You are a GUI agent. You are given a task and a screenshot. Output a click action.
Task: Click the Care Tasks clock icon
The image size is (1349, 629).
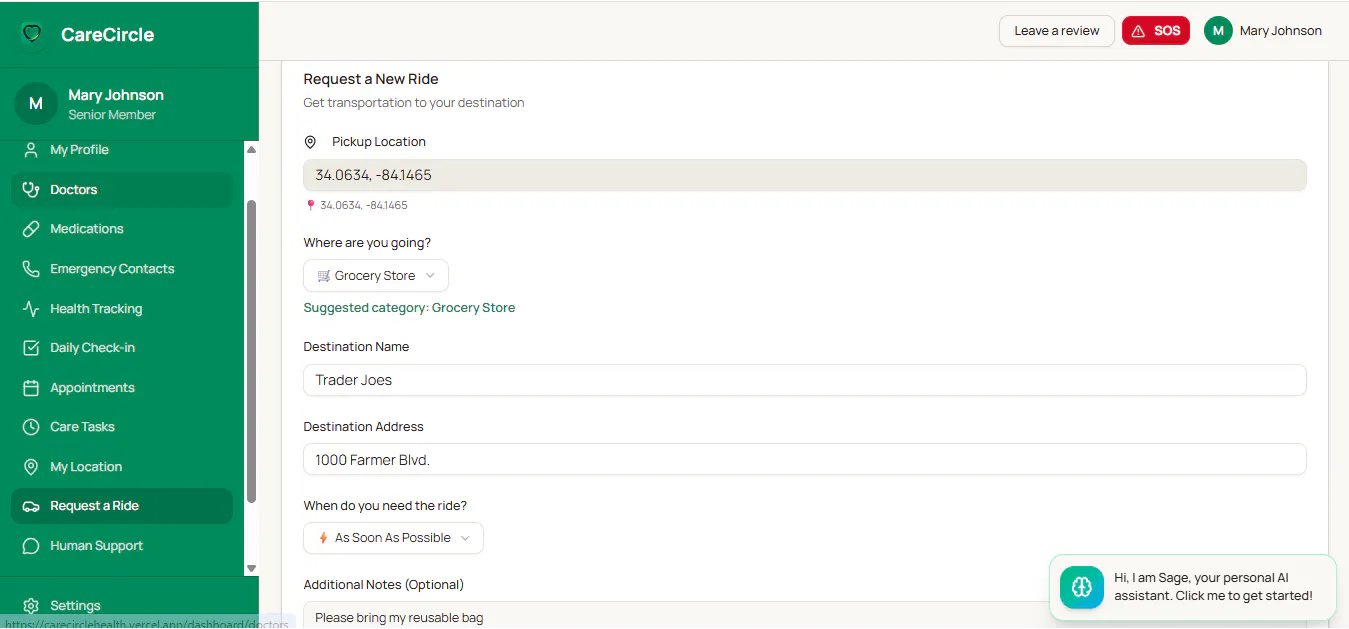click(31, 427)
